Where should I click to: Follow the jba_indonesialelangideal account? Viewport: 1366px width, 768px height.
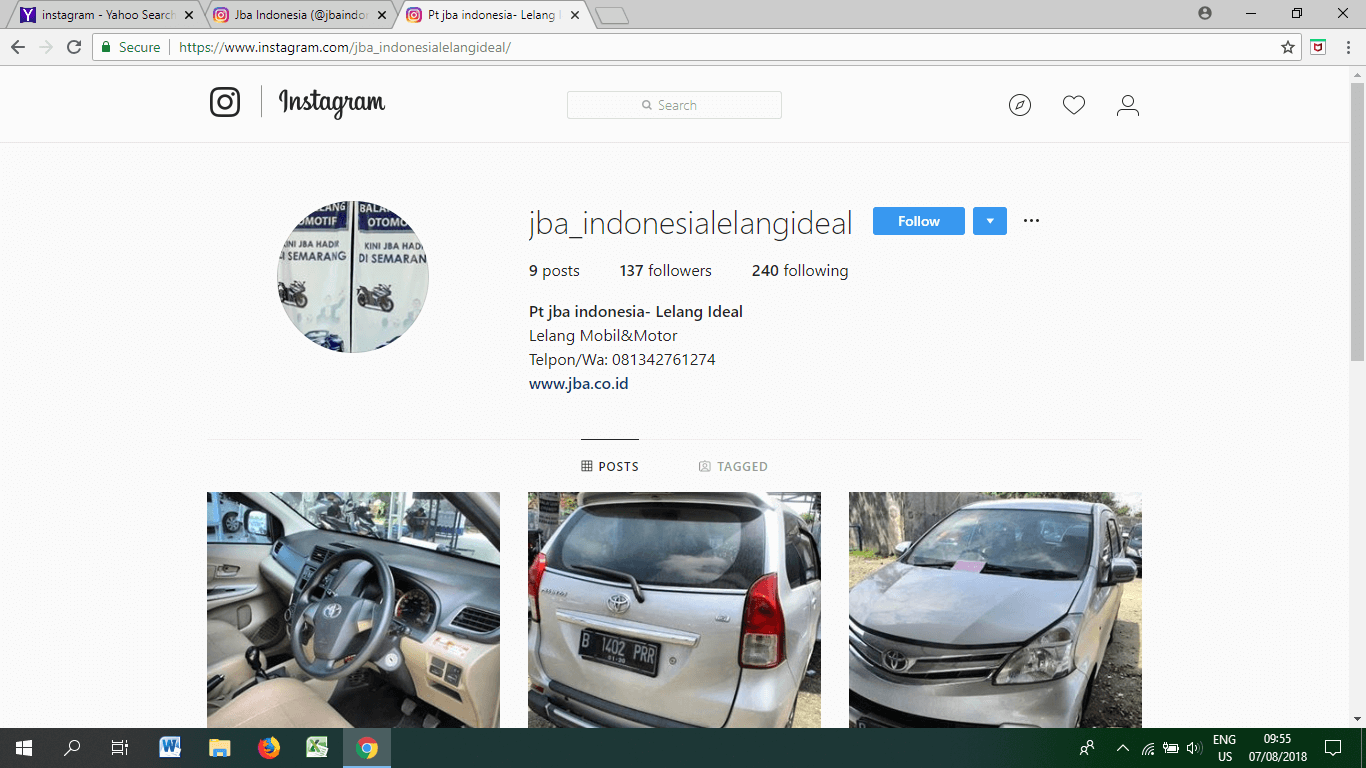point(918,221)
